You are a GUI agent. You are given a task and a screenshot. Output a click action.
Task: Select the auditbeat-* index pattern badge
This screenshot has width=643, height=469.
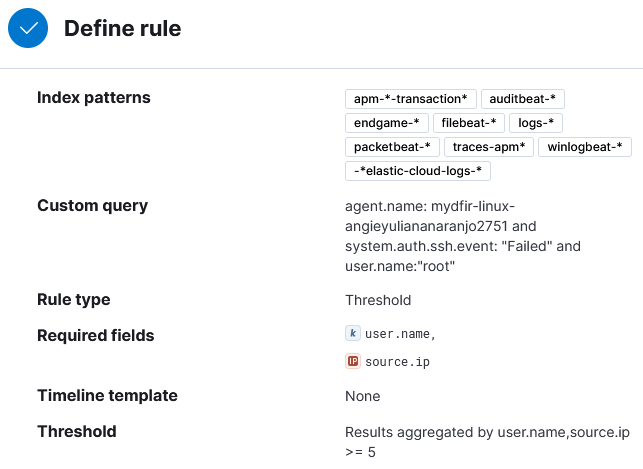(522, 99)
